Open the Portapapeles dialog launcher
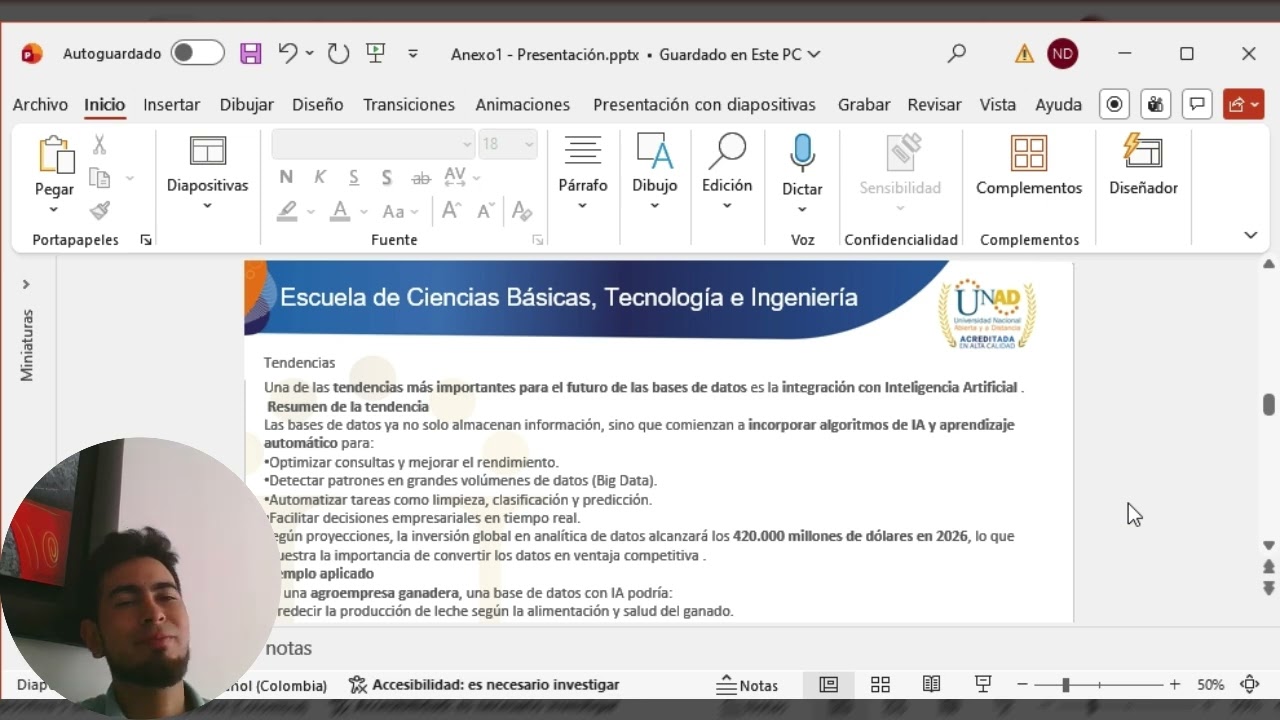1280x720 pixels. [x=146, y=240]
